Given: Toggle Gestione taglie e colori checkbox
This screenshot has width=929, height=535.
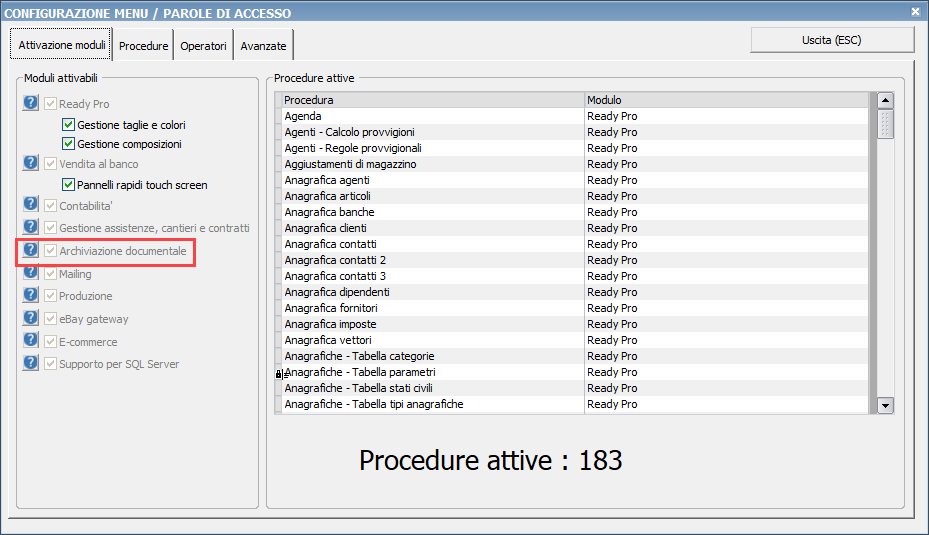Looking at the screenshot, I should tap(68, 124).
